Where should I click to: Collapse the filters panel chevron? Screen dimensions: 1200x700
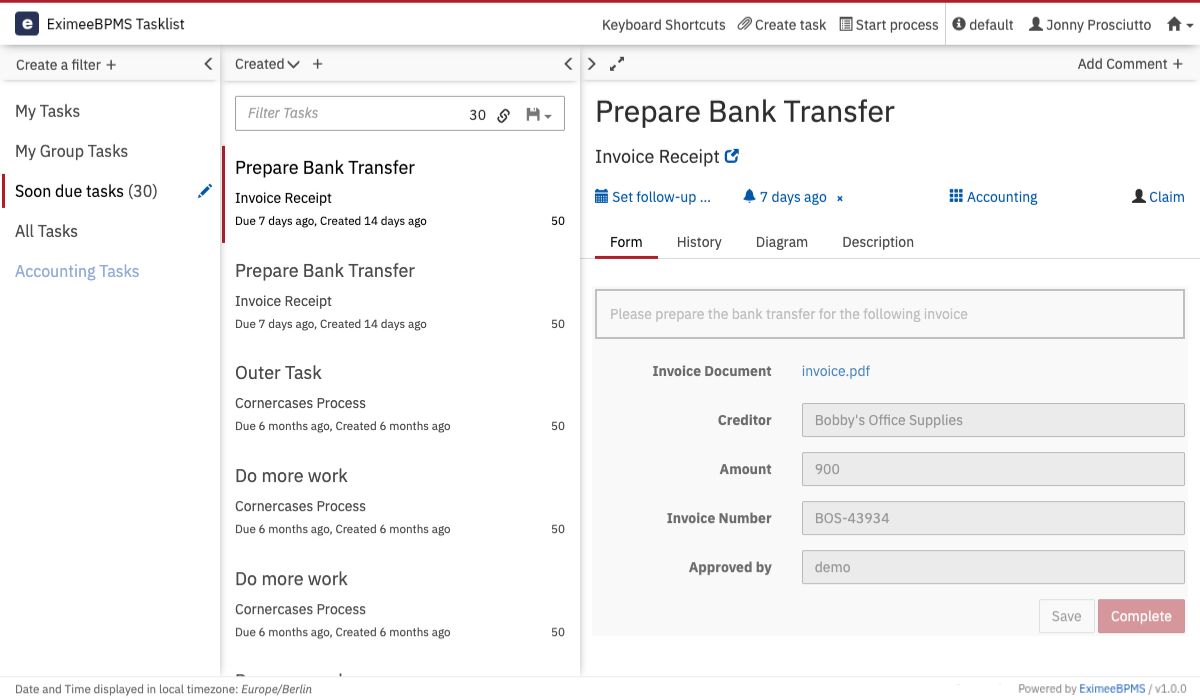208,64
